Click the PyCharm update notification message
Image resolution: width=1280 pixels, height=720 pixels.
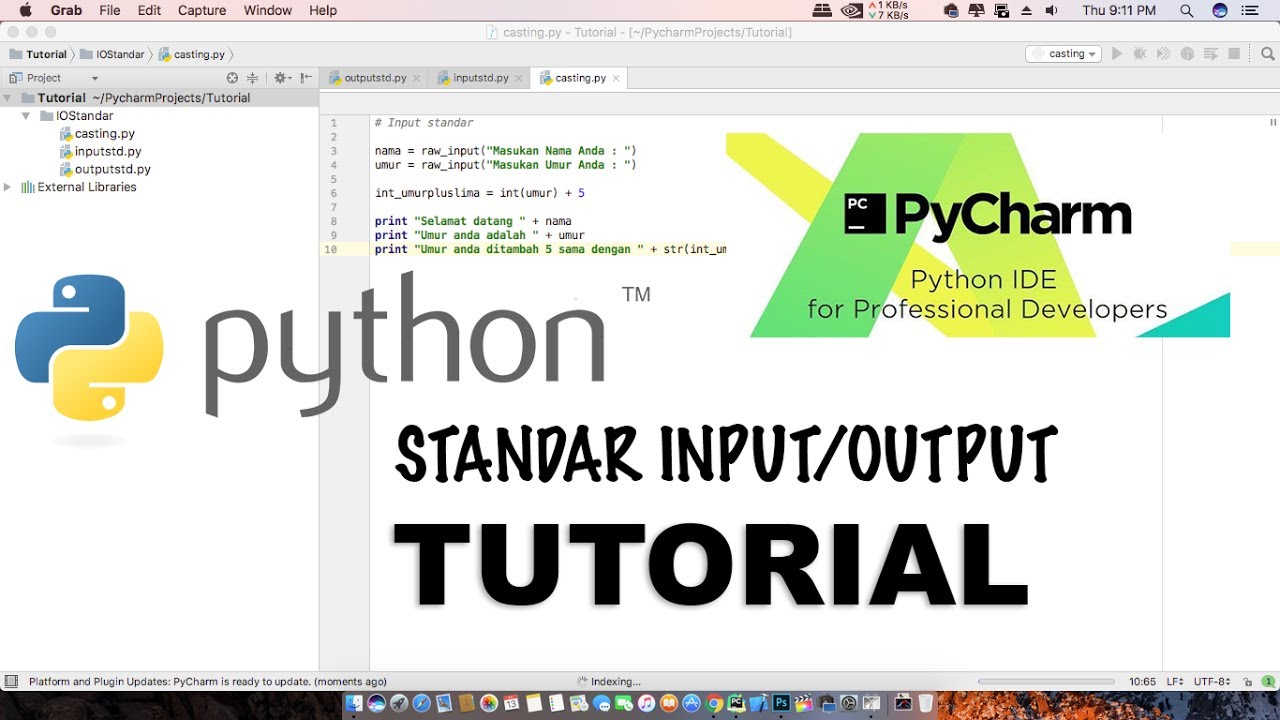click(207, 682)
